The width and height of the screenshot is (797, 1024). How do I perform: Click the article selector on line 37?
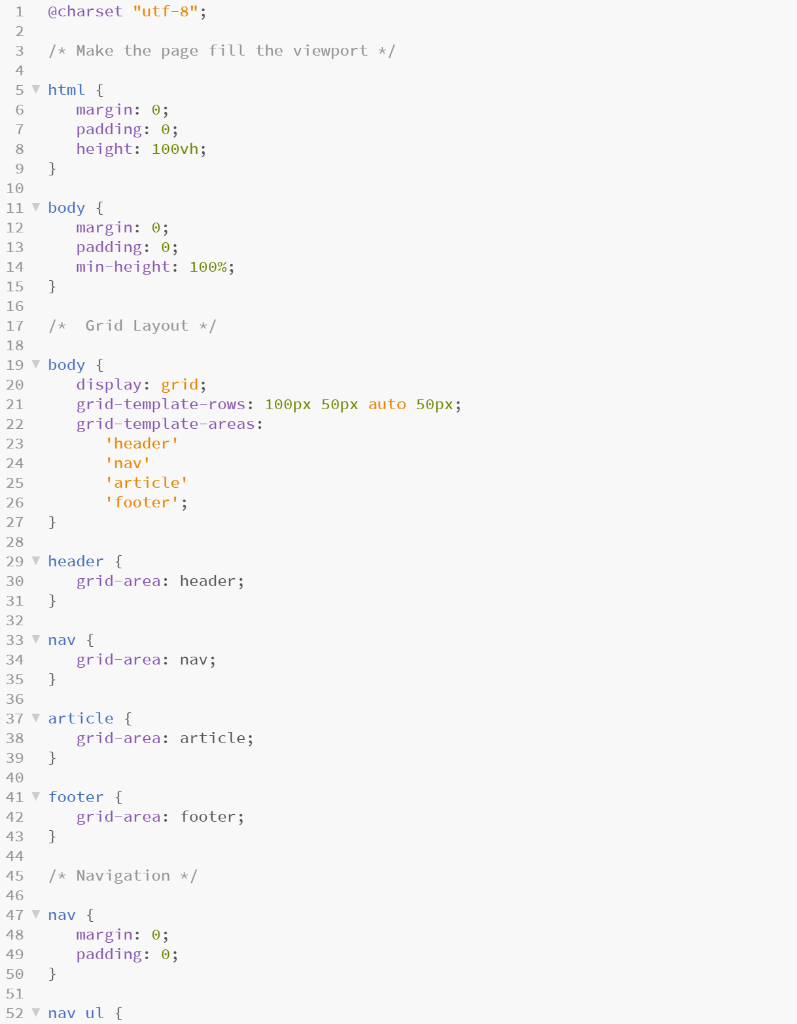click(x=80, y=718)
